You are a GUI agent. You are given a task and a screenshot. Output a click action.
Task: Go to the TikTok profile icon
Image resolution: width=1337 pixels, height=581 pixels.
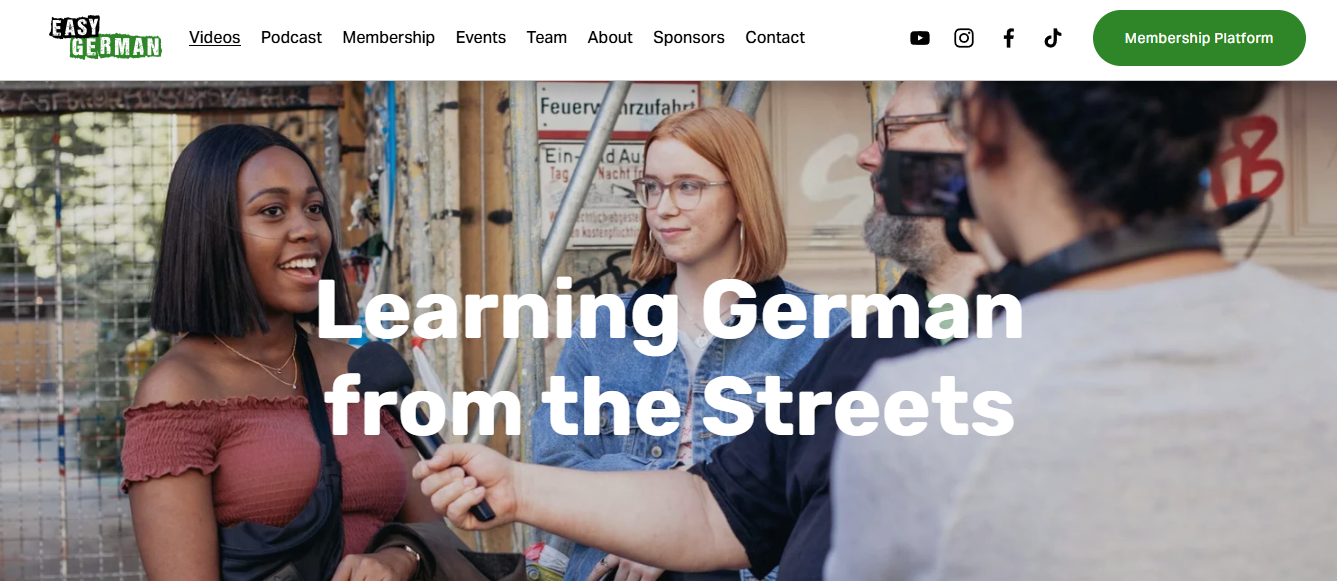tap(1052, 38)
